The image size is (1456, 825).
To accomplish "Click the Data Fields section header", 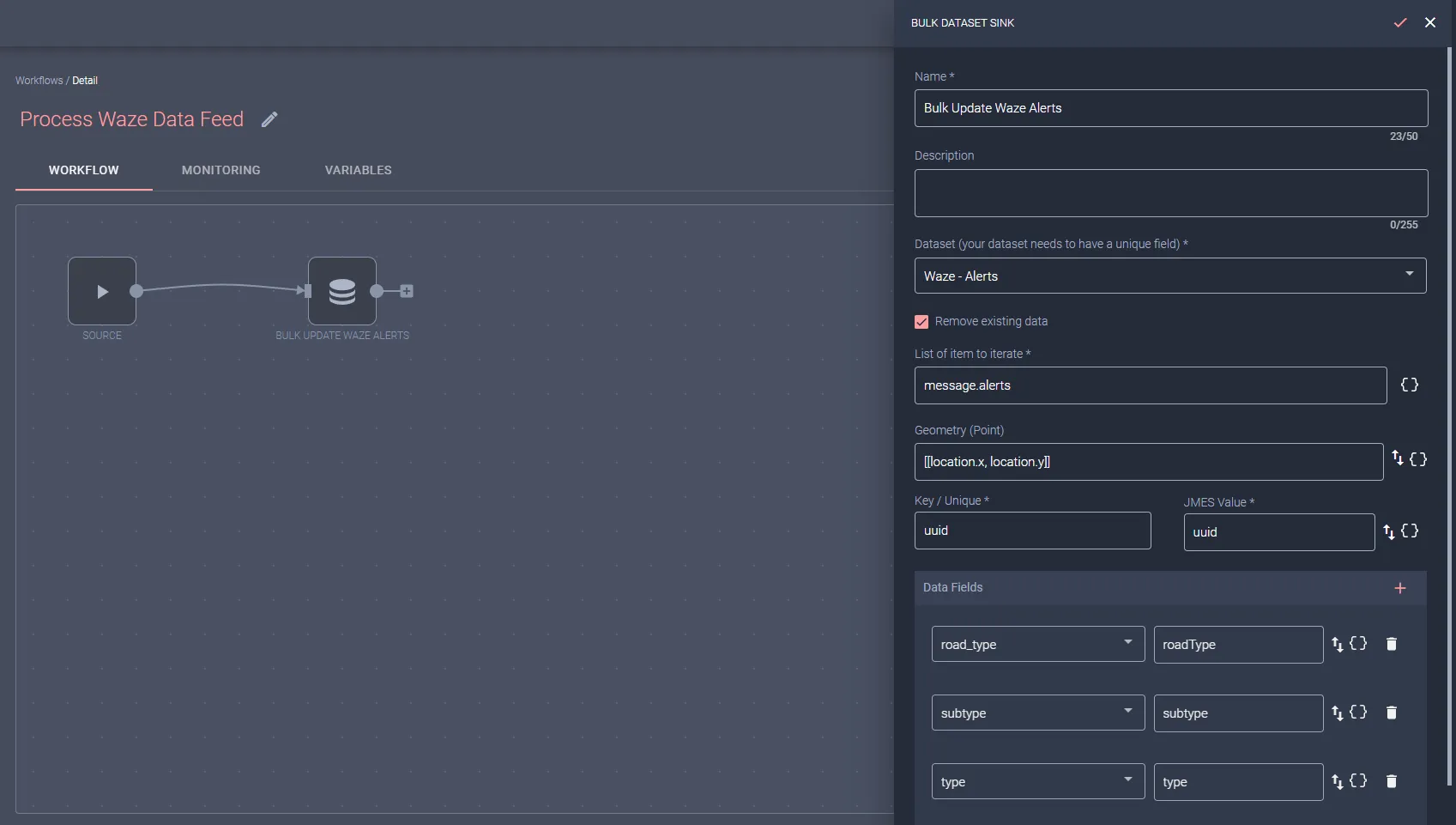I will click(x=1170, y=588).
